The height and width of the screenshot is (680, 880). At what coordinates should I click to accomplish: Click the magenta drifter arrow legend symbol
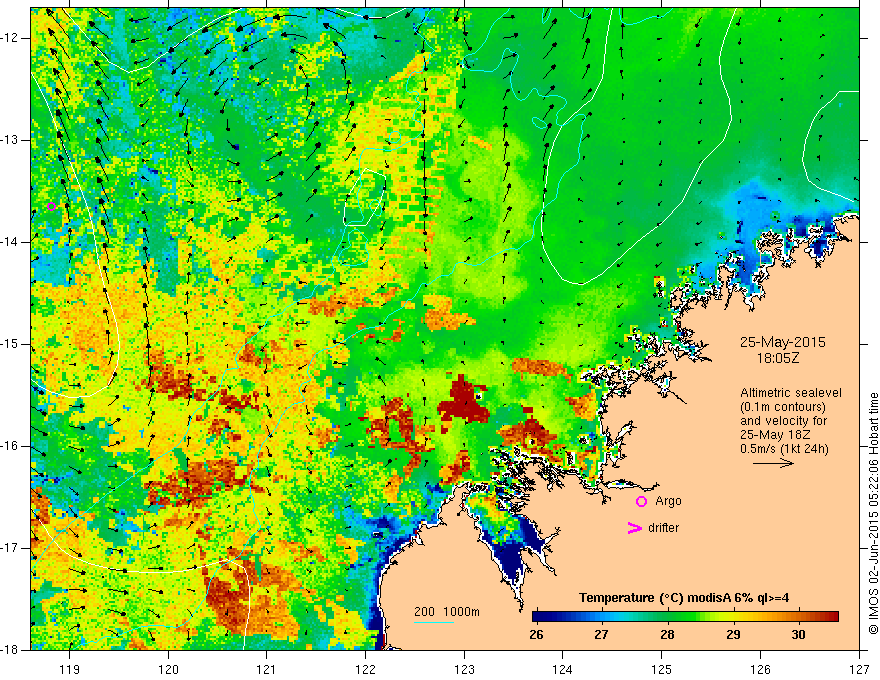634,528
